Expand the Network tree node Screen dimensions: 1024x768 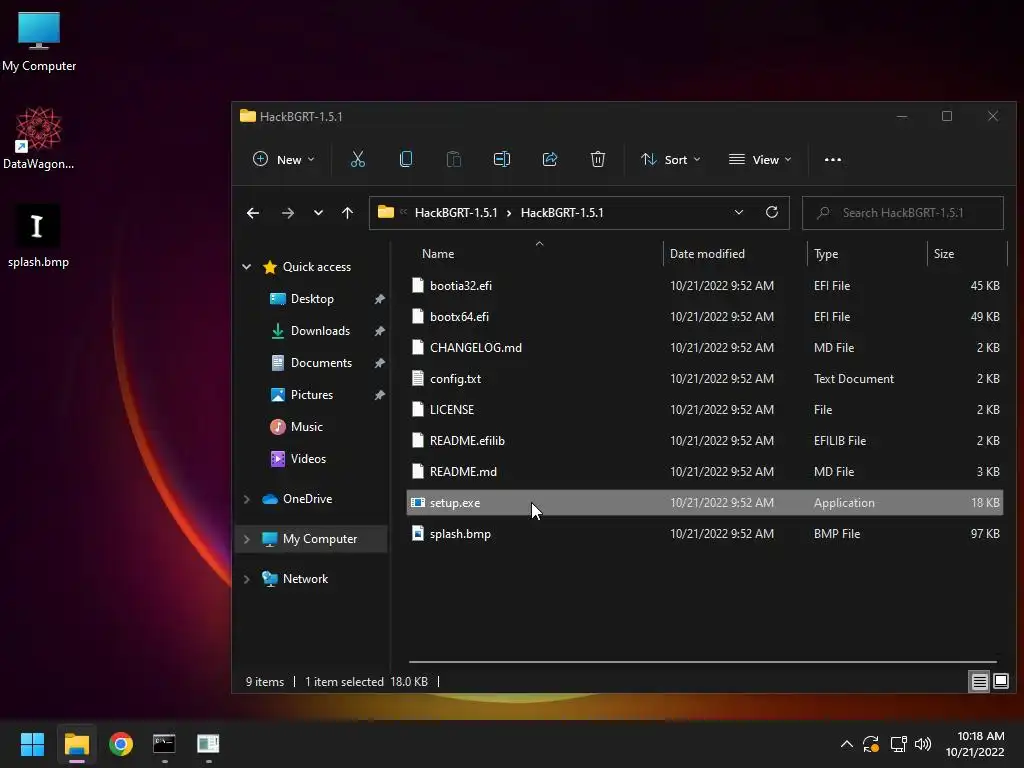point(247,579)
